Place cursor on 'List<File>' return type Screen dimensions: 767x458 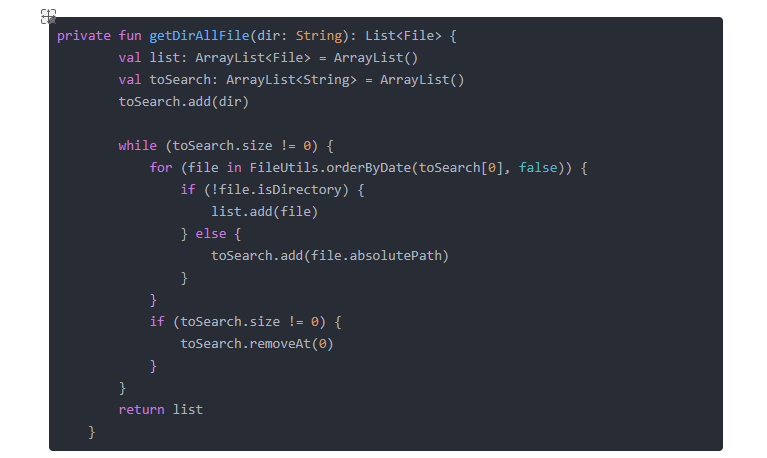(x=403, y=36)
